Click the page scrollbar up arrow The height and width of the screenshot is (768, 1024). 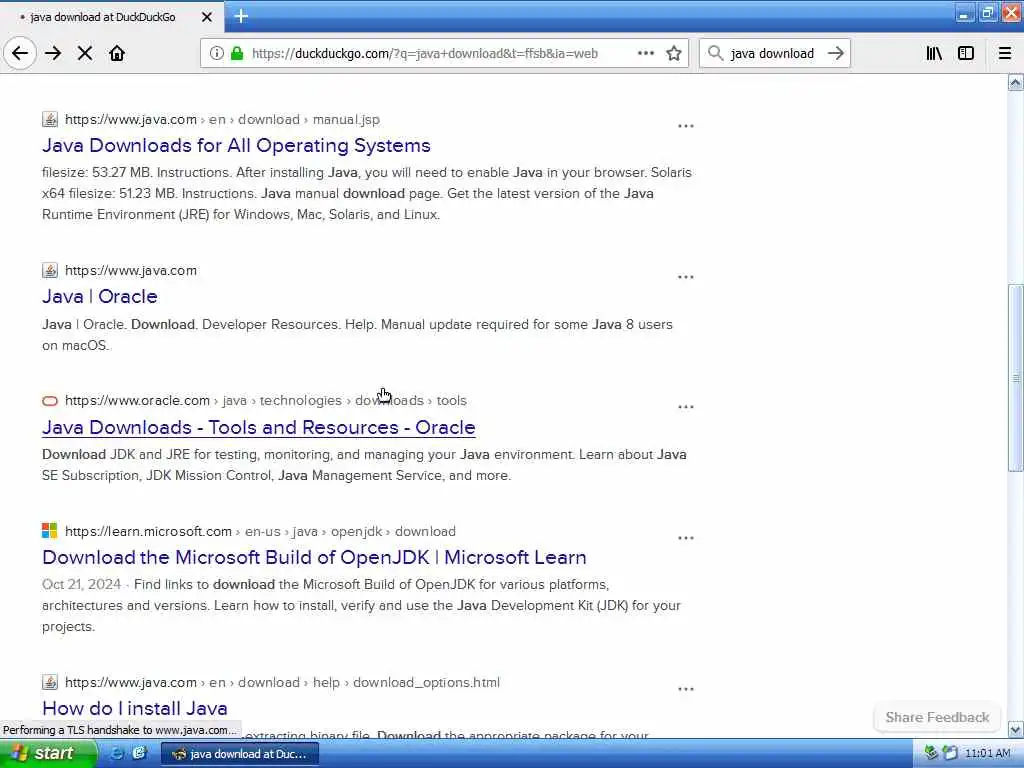click(1015, 82)
